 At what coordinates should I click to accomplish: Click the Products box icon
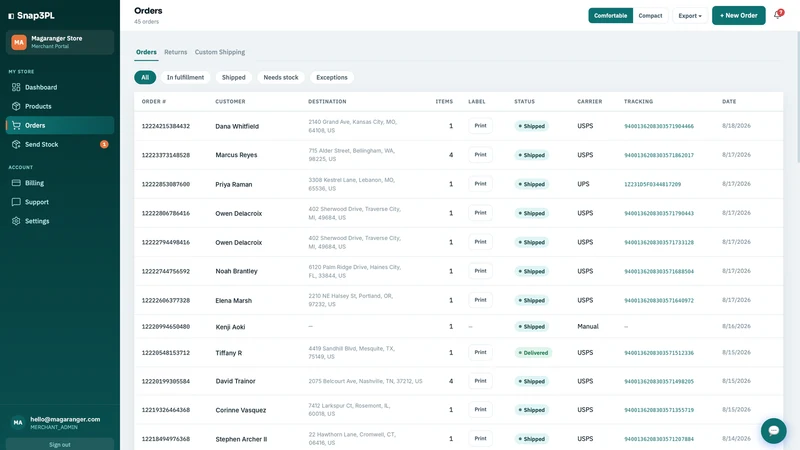(16, 106)
